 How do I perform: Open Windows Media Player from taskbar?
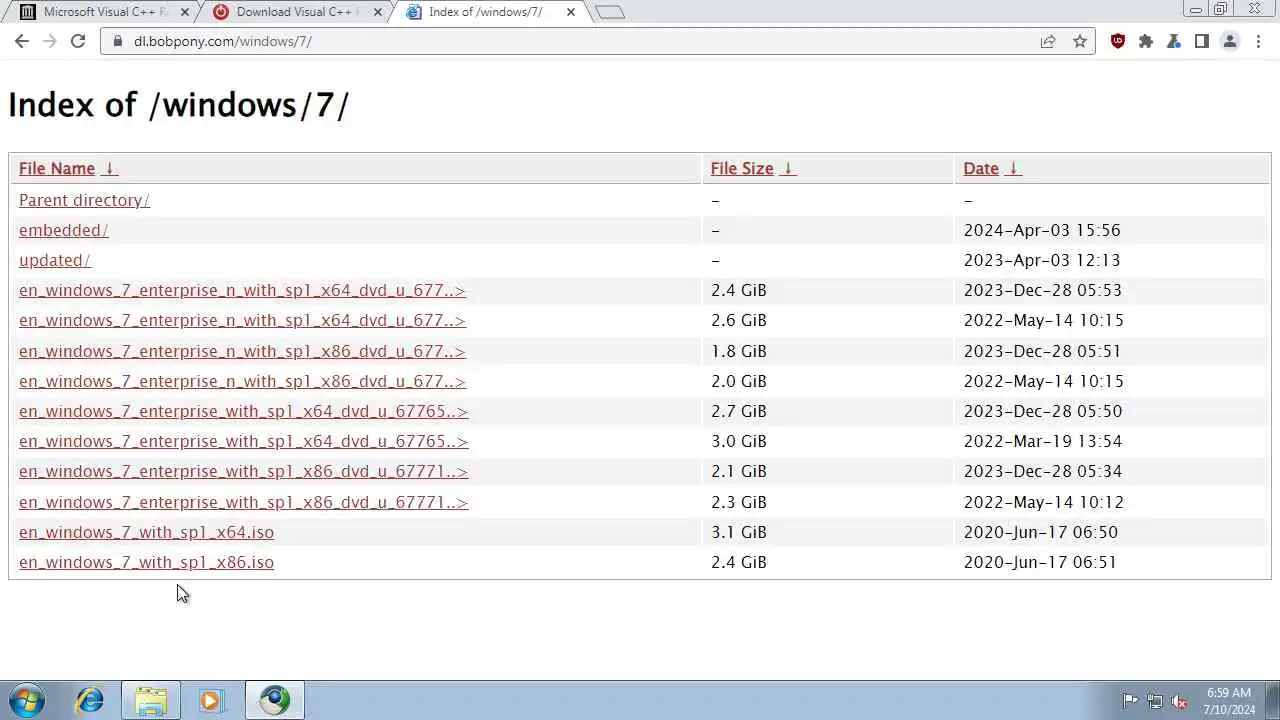[x=211, y=701]
